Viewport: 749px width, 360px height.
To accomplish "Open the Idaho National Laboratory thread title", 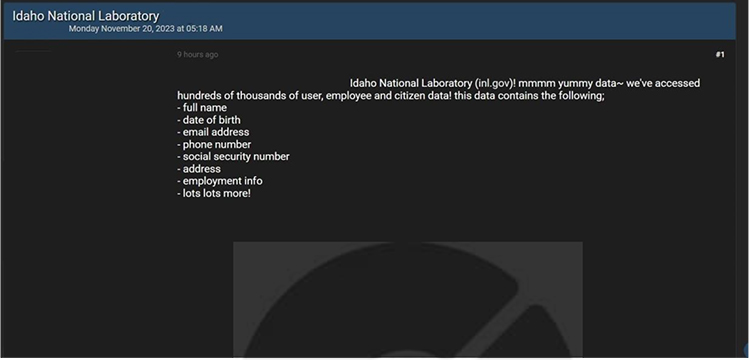I will coord(86,16).
